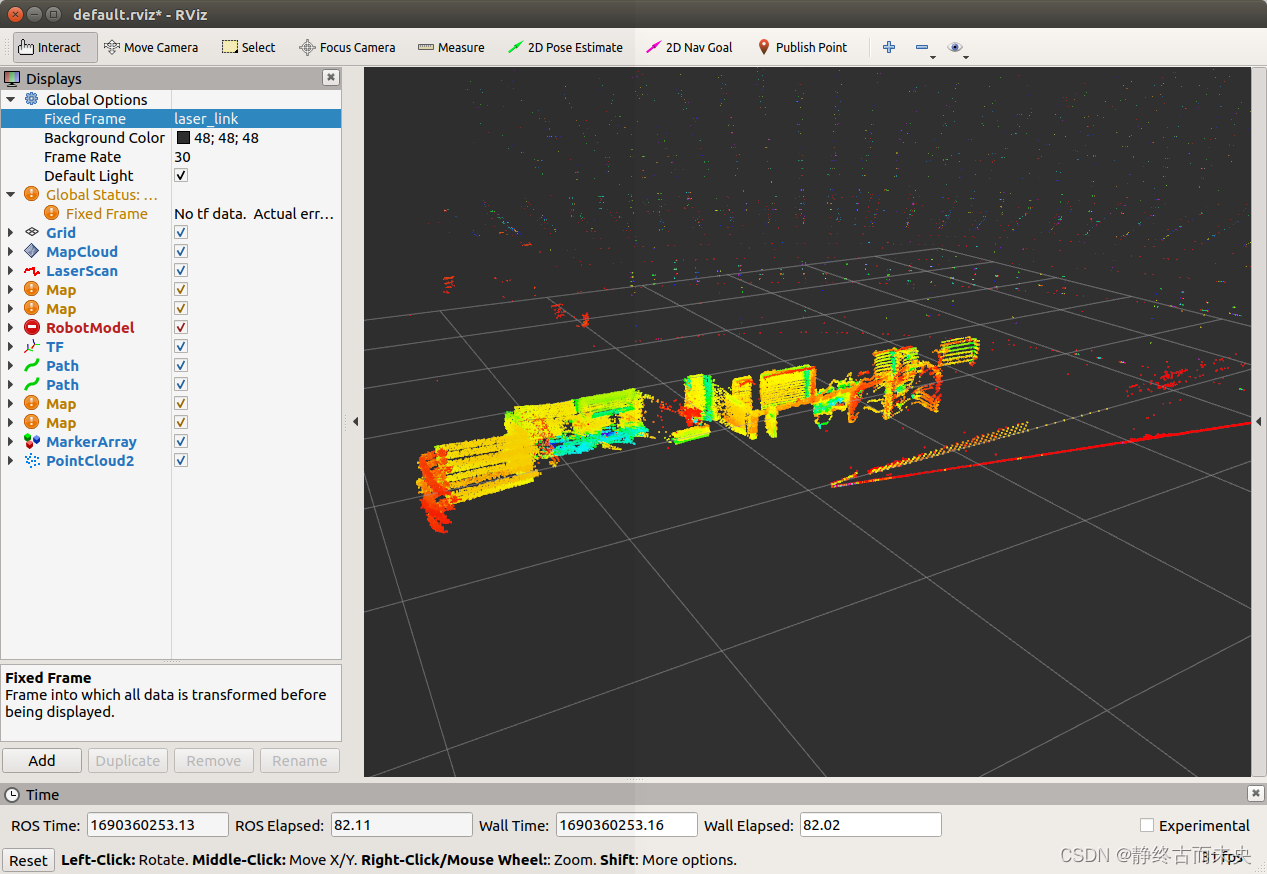Click the Background Color swatch
The image size is (1267, 874).
point(183,138)
